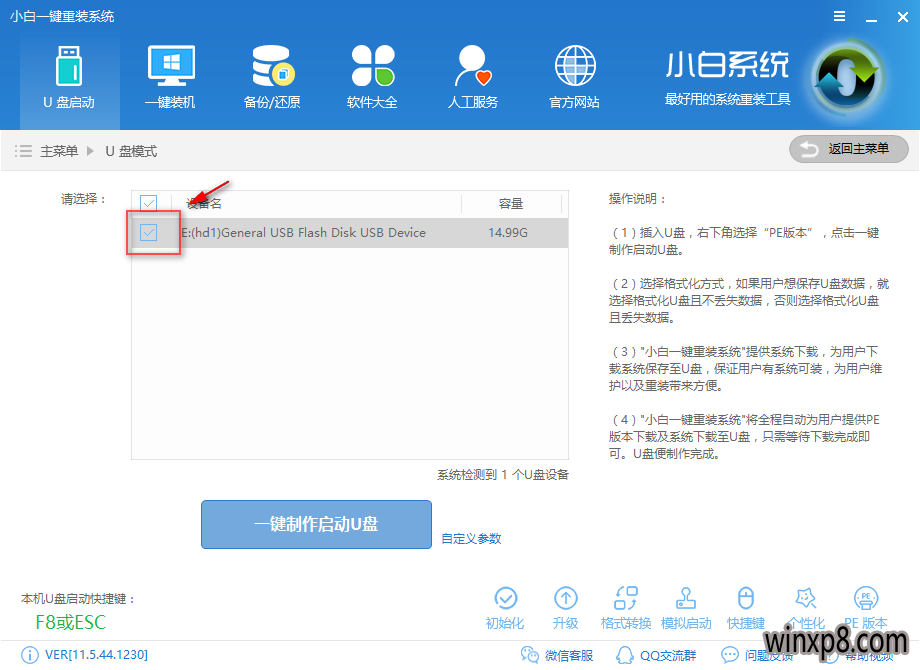Toggle the select-all checkbox in the table header
The height and width of the screenshot is (670, 920).
pos(148,204)
